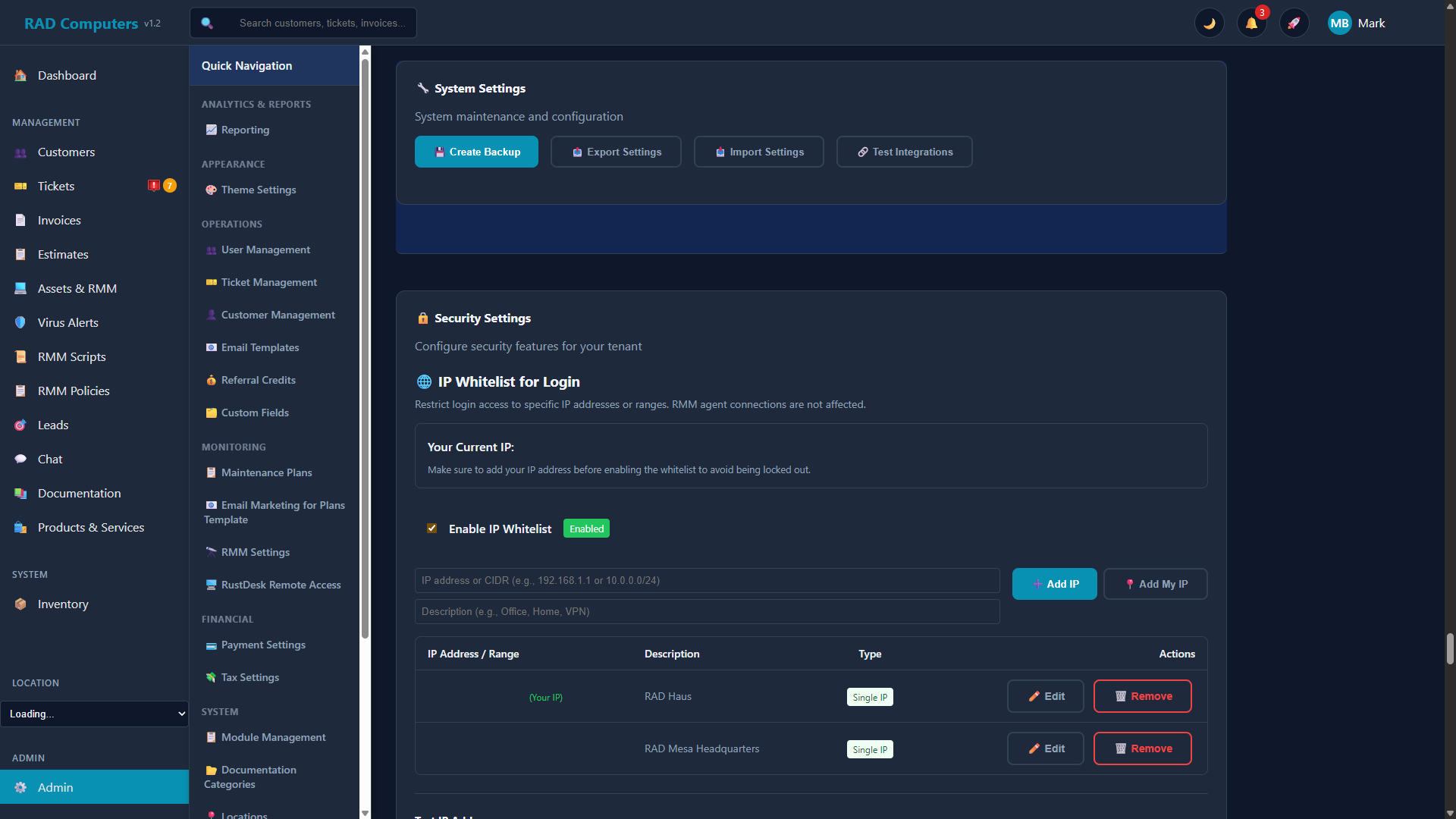1456x819 pixels.
Task: Open the RMM Scripts scroll icon
Action: 20,356
